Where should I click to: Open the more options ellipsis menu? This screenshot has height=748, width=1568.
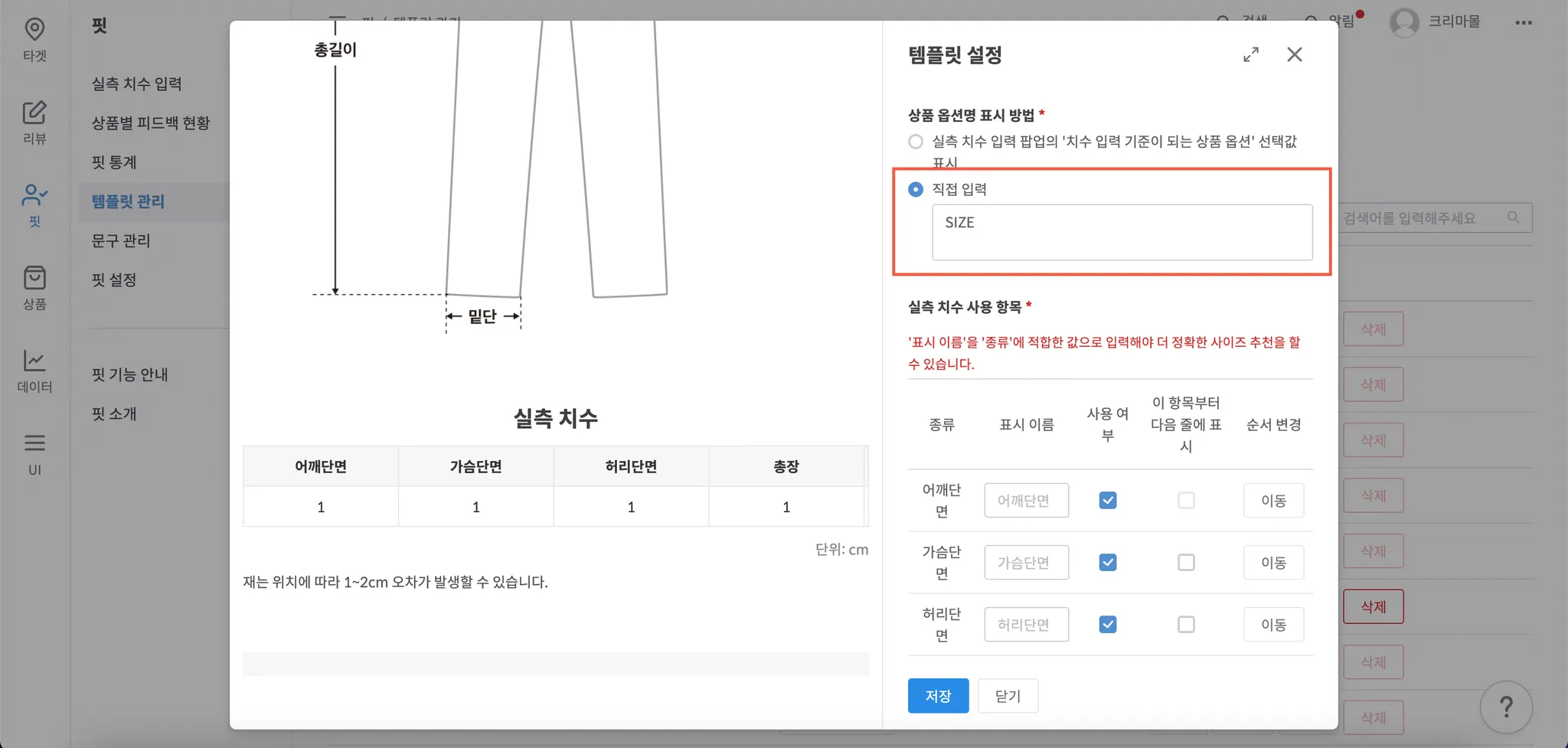coord(1524,22)
